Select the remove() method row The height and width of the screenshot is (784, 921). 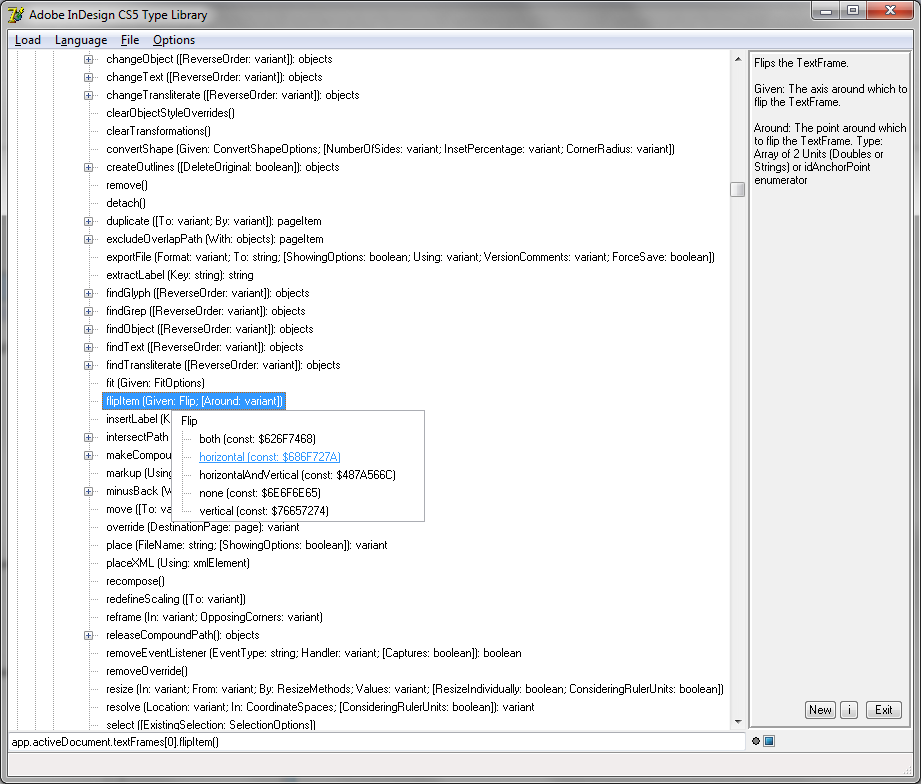click(127, 185)
